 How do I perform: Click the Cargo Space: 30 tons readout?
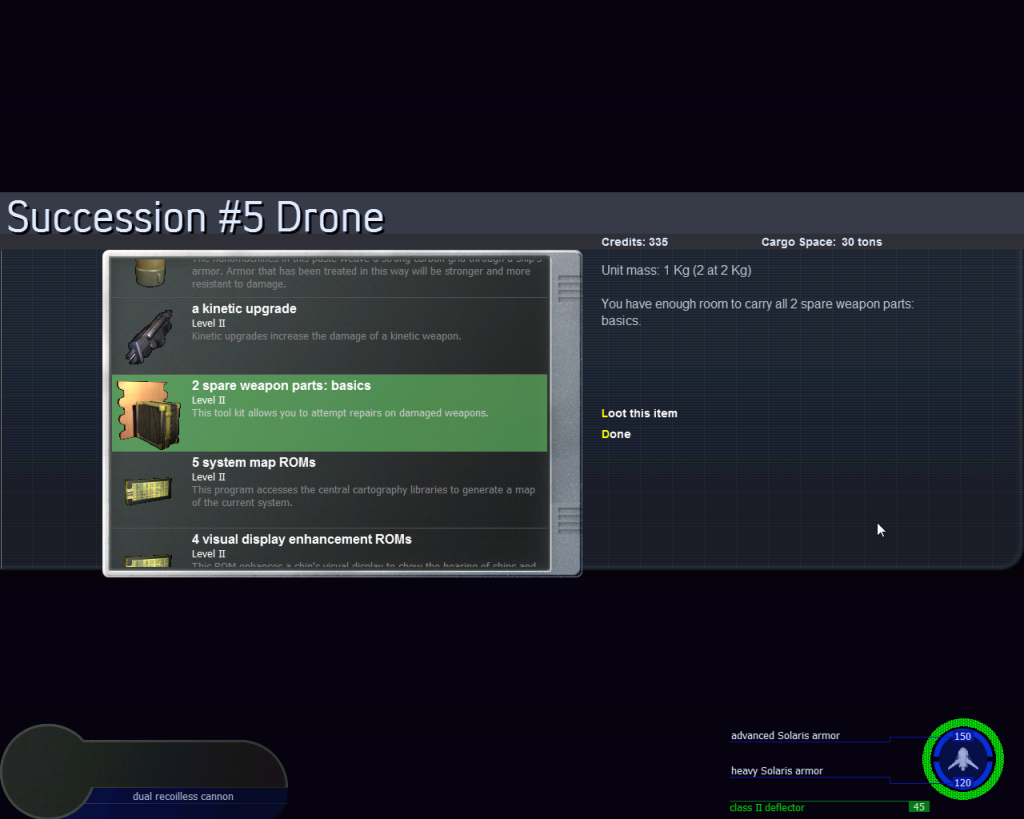[822, 242]
